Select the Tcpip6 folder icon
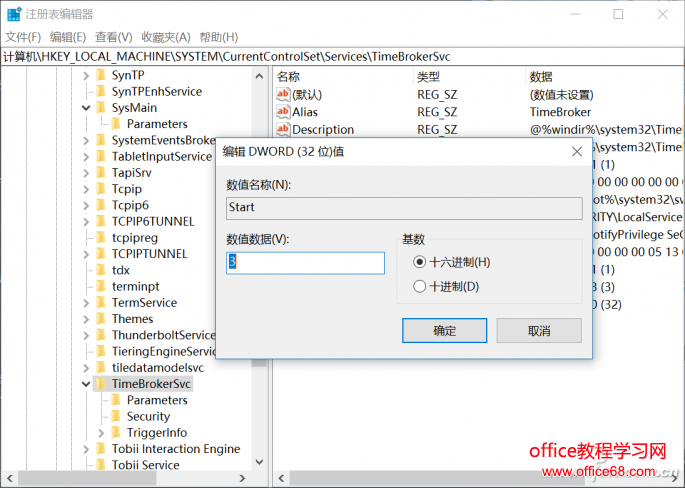This screenshot has height=488, width=685. coord(101,205)
